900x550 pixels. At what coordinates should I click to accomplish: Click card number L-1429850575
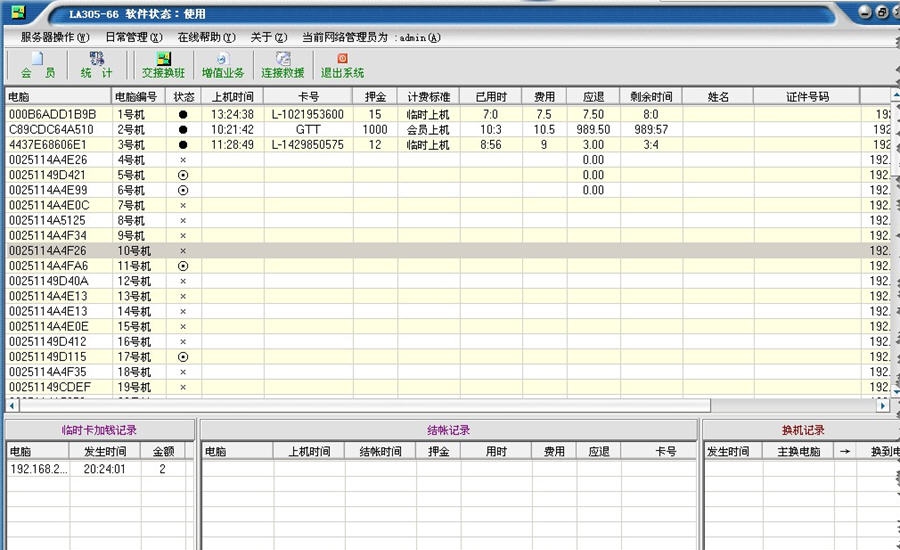tap(308, 145)
